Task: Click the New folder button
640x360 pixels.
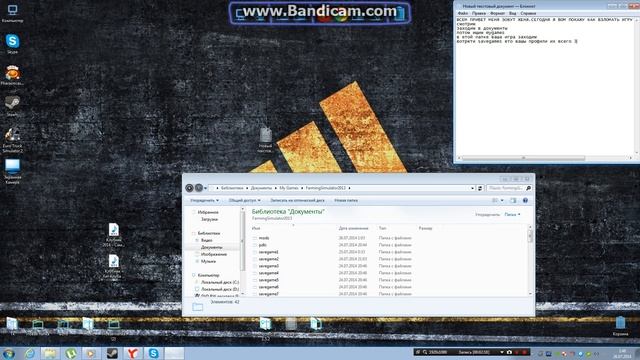Action: click(x=346, y=200)
